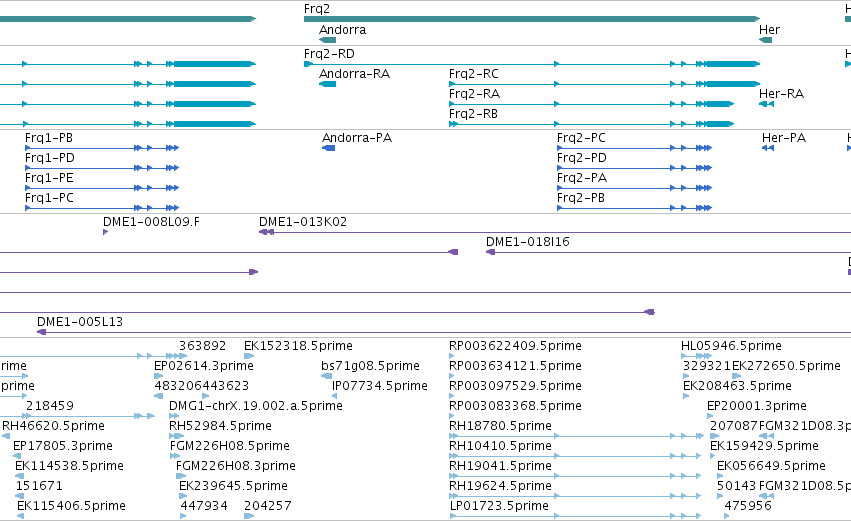The height and width of the screenshot is (521, 851).
Task: Select the Frq2-RB transcript label
Action: tap(473, 114)
